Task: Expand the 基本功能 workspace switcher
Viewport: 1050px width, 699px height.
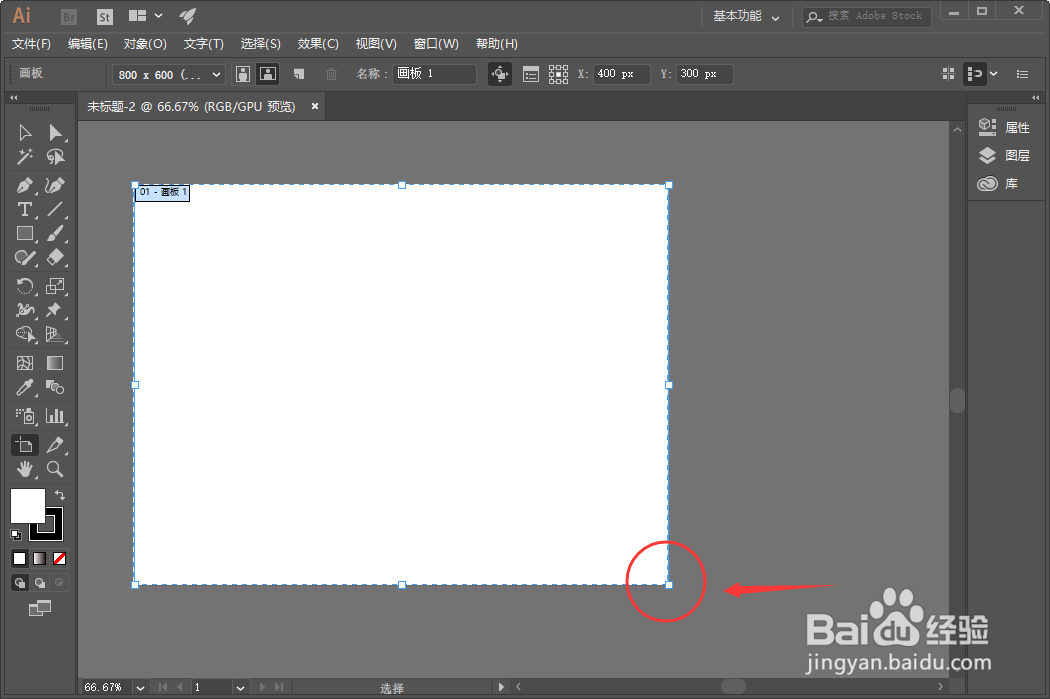Action: click(x=745, y=16)
